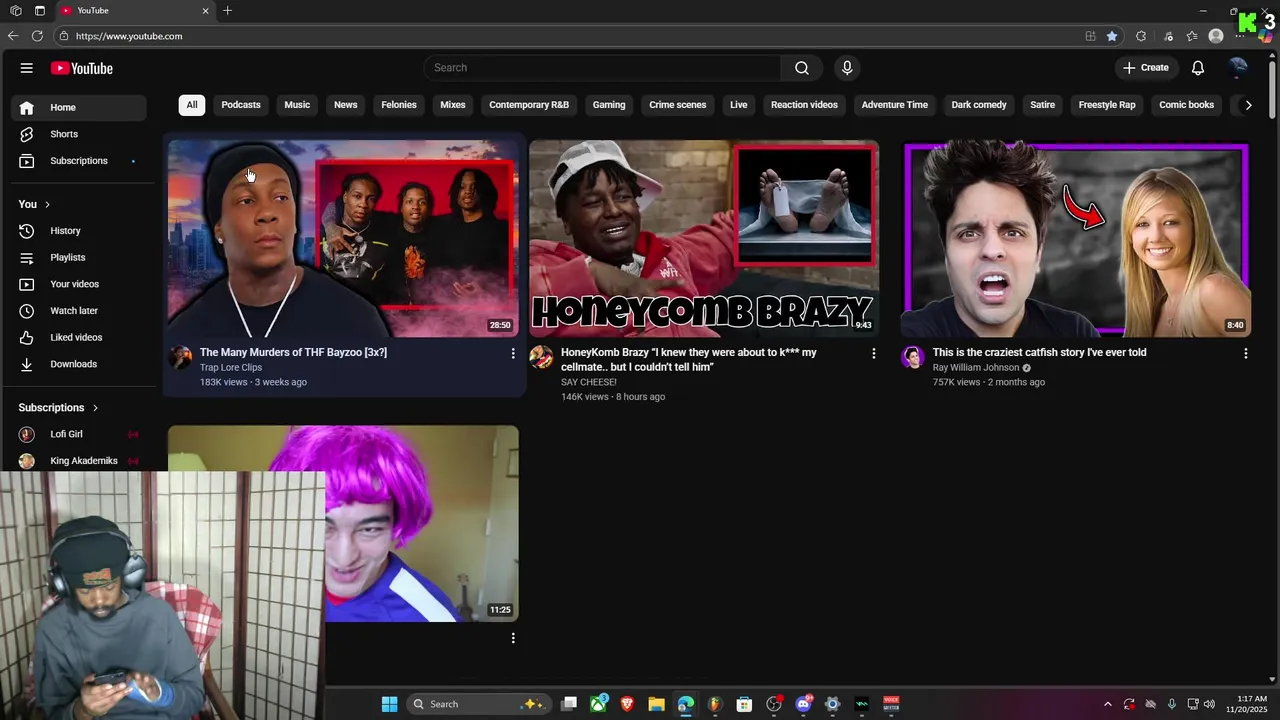Play The Many Murders of THF Bayzoo thumbnail
This screenshot has width=1280, height=720.
[x=343, y=238]
